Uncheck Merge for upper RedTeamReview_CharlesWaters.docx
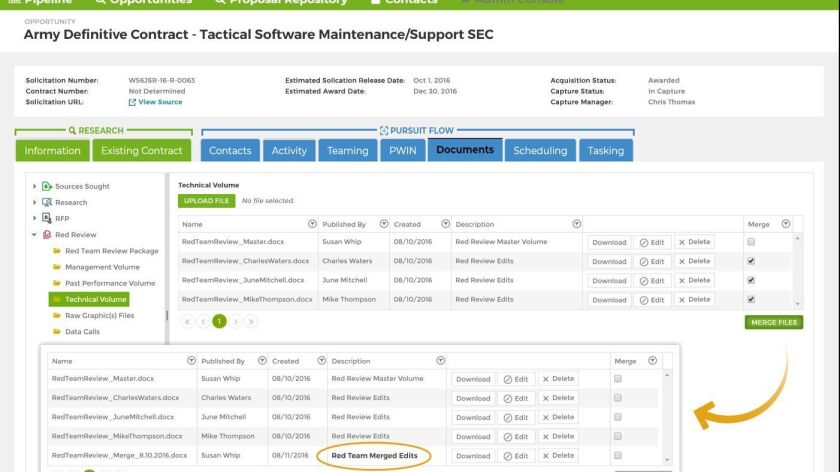840x472 pixels. click(x=751, y=261)
